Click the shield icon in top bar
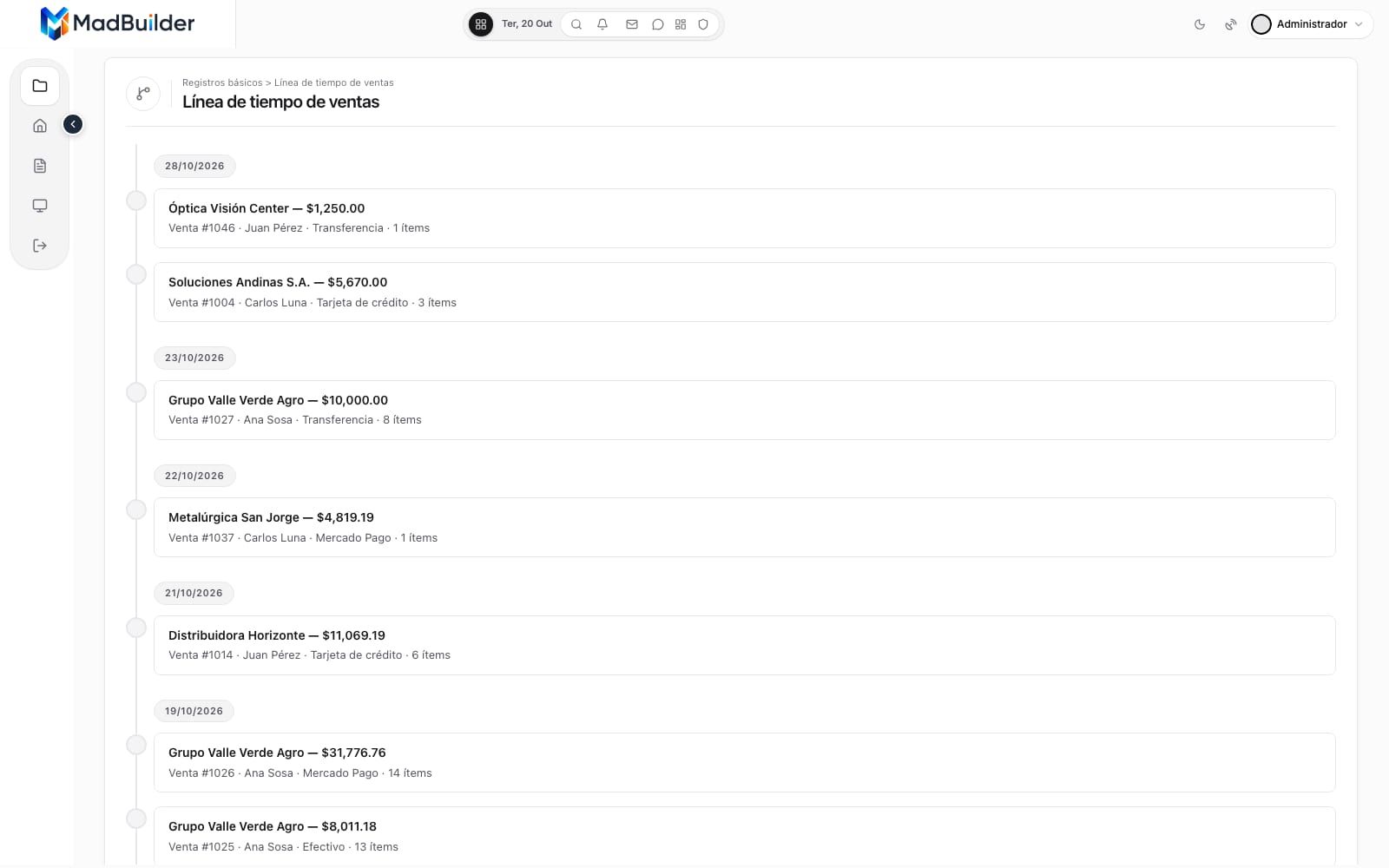Viewport: 1389px width, 868px height. click(x=703, y=24)
